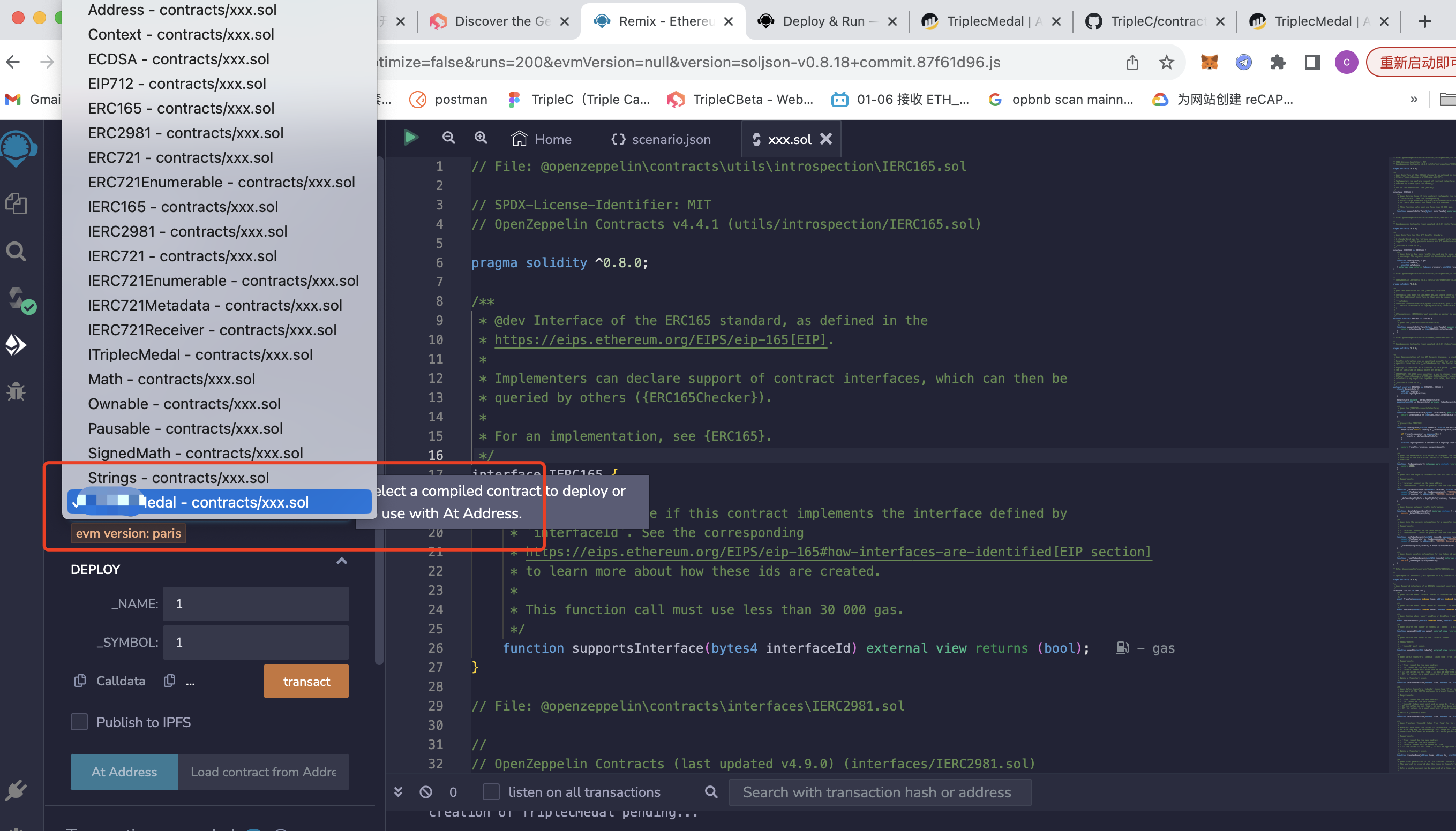Click the clear console icon
This screenshot has height=831, width=1456.
tap(426, 792)
